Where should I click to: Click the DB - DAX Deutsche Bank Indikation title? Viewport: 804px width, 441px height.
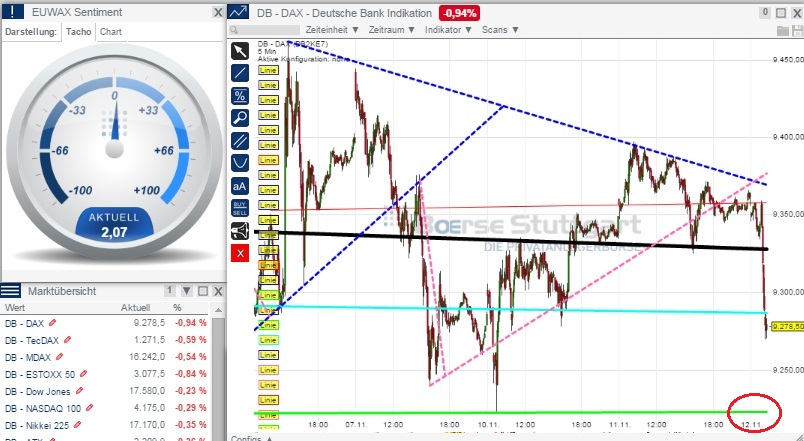[344, 13]
